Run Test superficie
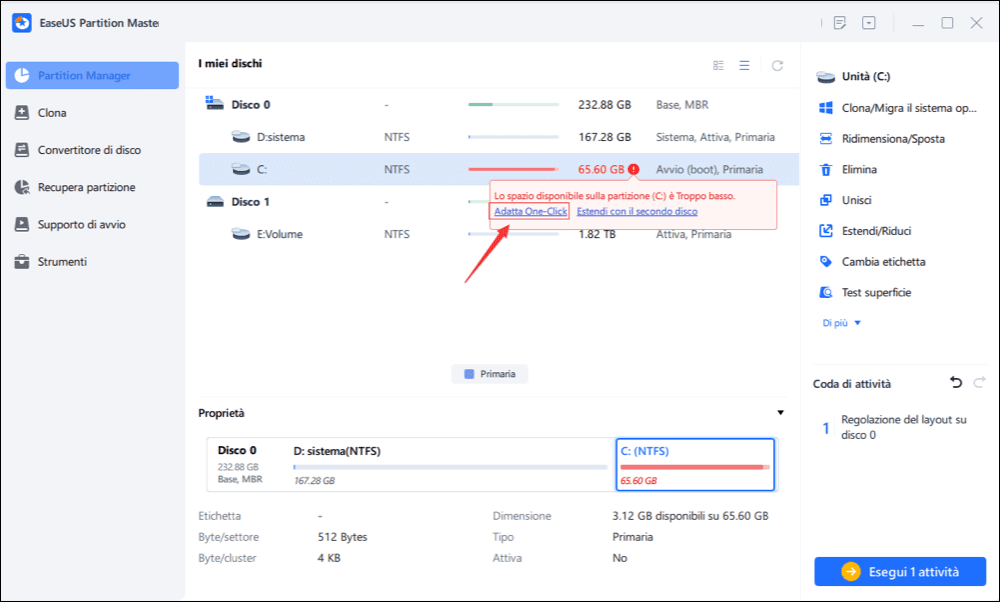 click(865, 292)
